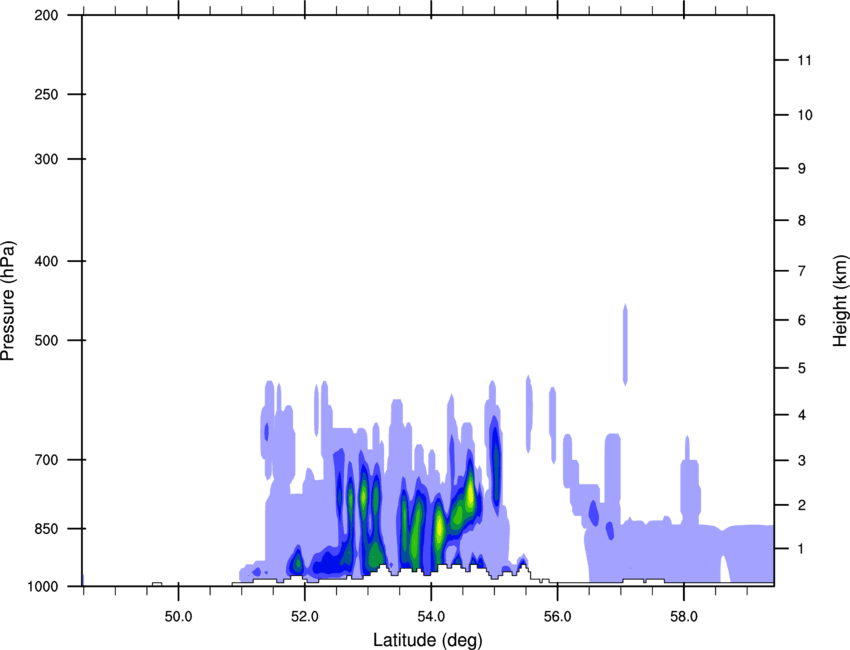The height and width of the screenshot is (650, 850).
Task: Pick the 1 km height label
Action: click(802, 549)
